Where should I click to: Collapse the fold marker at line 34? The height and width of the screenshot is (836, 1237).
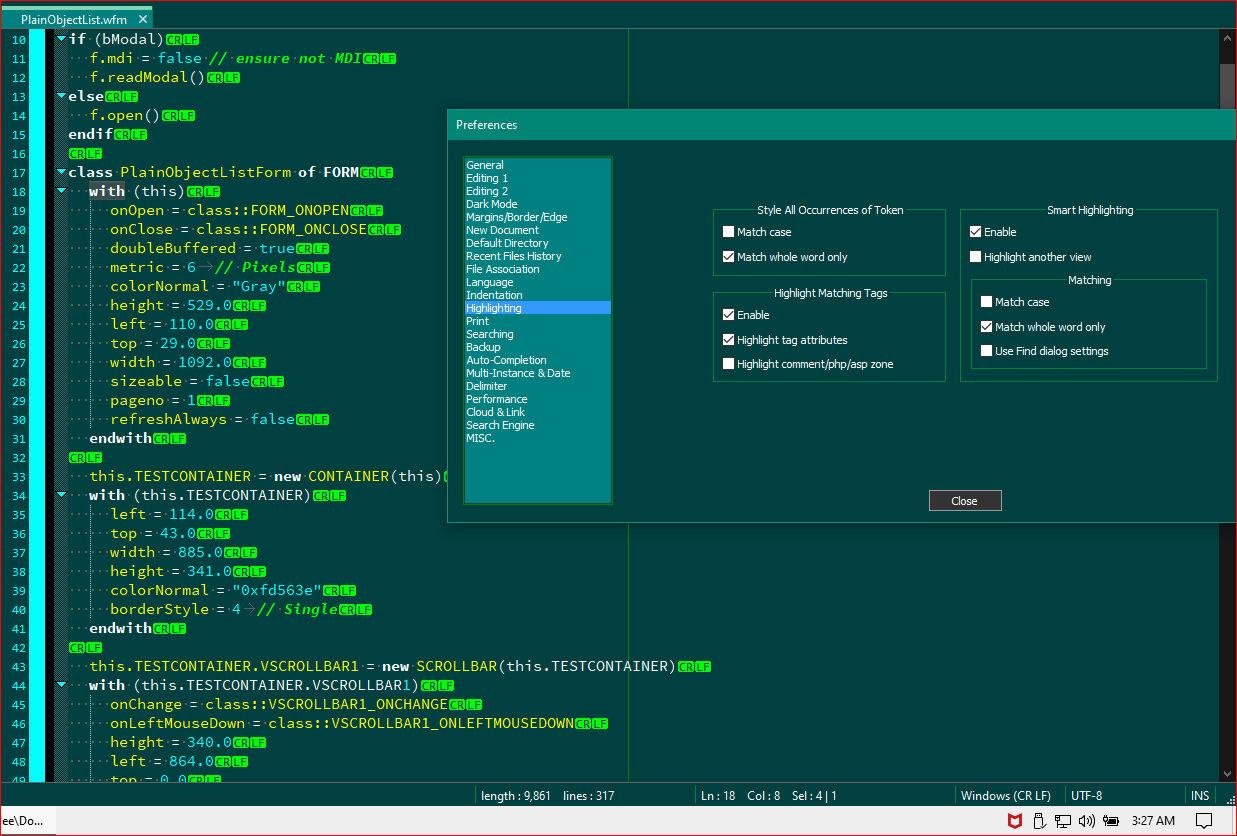coord(61,495)
